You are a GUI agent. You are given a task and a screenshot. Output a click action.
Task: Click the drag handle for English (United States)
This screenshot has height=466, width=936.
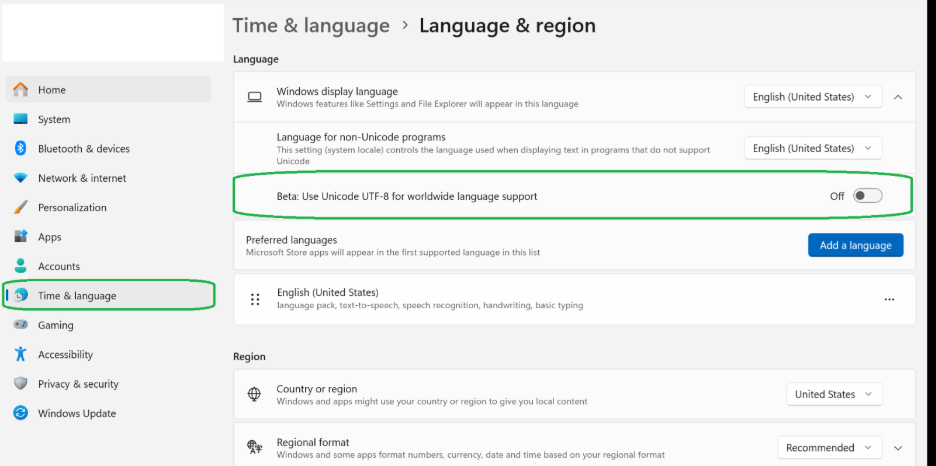click(255, 300)
